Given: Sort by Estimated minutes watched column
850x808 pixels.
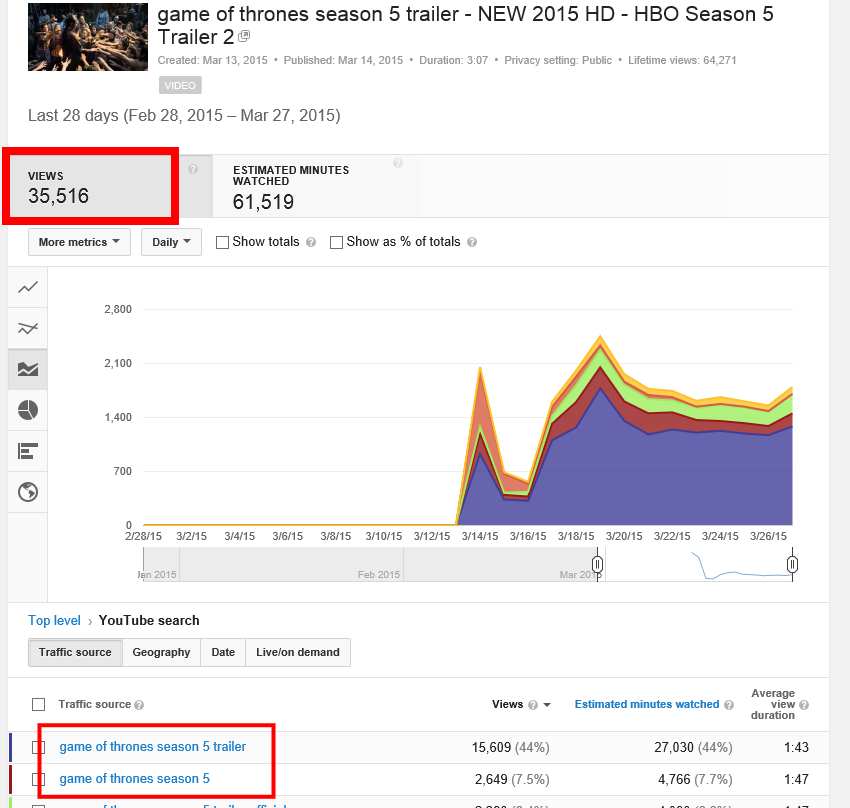Looking at the screenshot, I should coord(647,704).
